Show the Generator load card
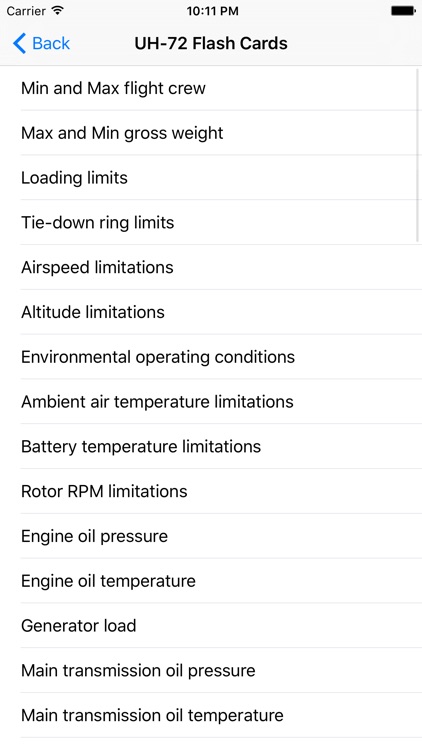This screenshot has height=750, width=422. click(x=211, y=626)
